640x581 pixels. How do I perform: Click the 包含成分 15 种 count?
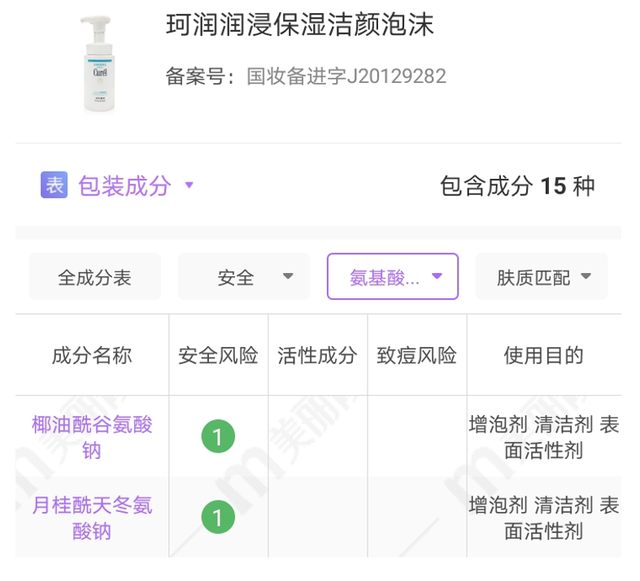517,185
